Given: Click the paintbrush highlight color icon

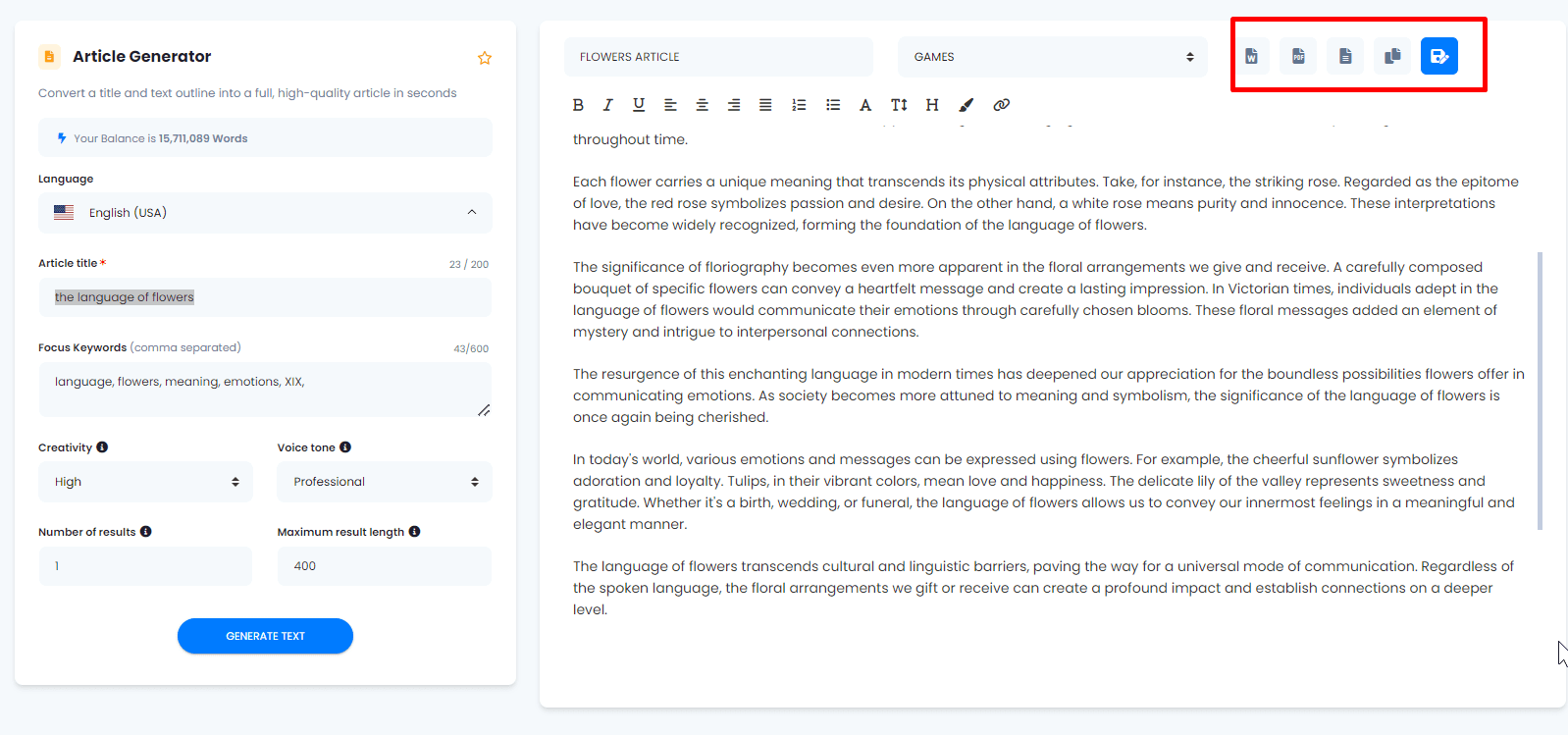Looking at the screenshot, I should (967, 105).
